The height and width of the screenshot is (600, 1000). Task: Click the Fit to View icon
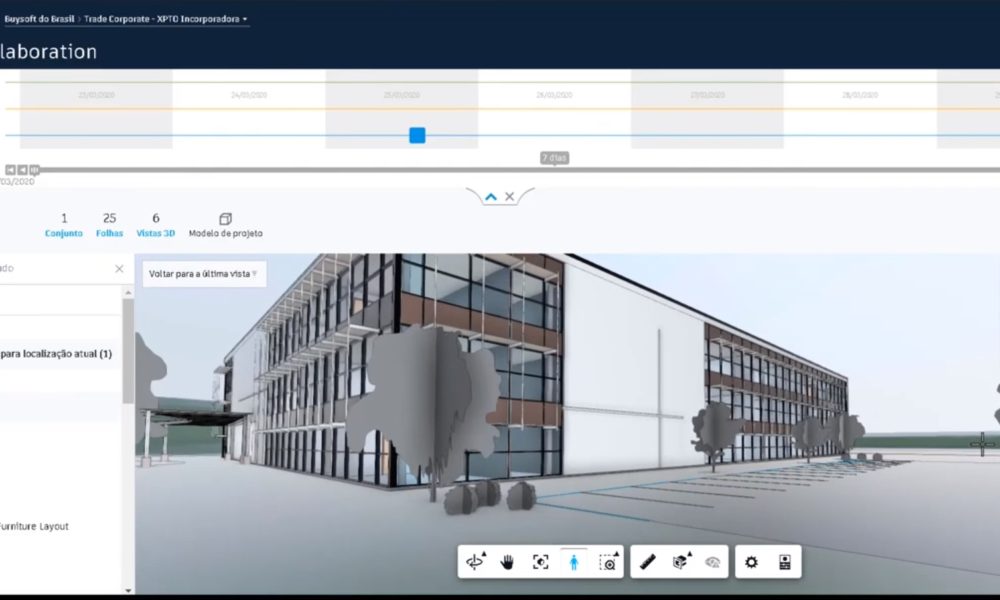(x=540, y=562)
